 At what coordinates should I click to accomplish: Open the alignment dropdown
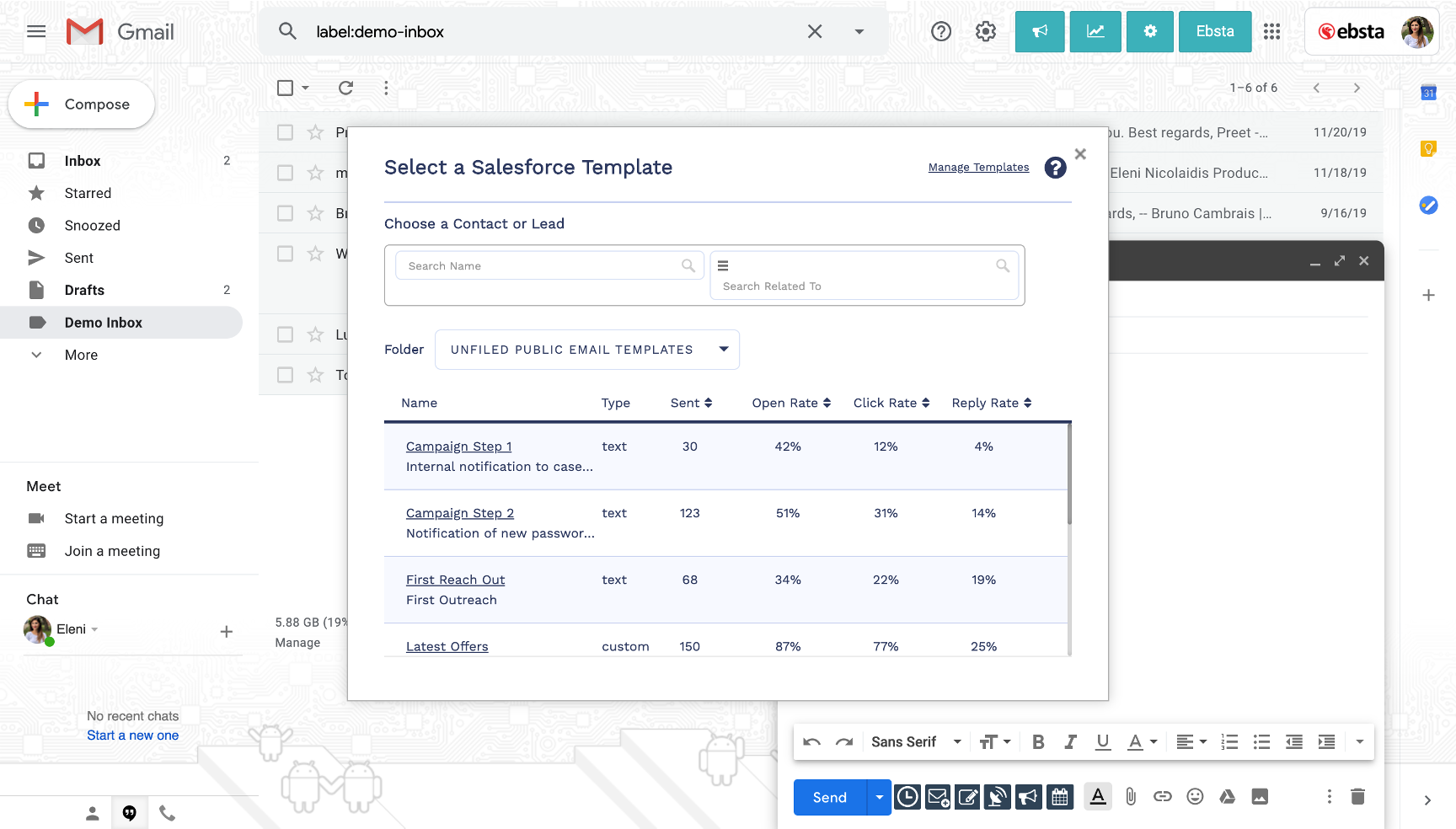[1191, 742]
